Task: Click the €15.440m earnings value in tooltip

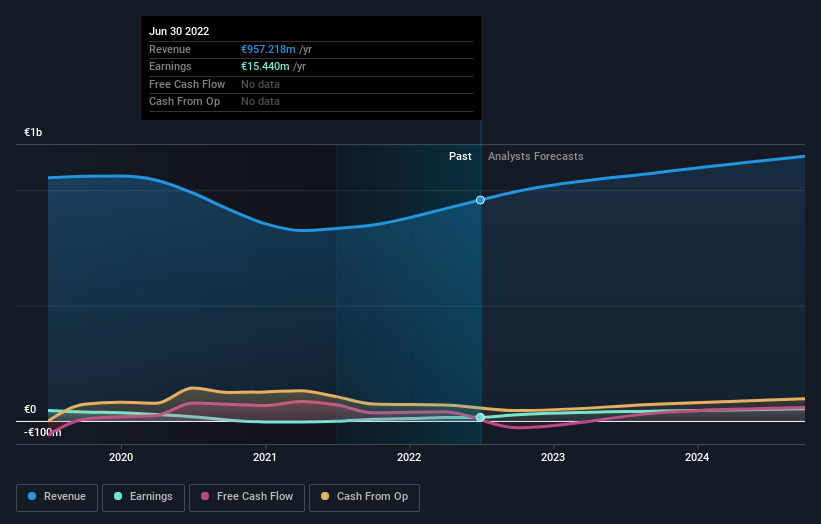Action: [x=265, y=66]
